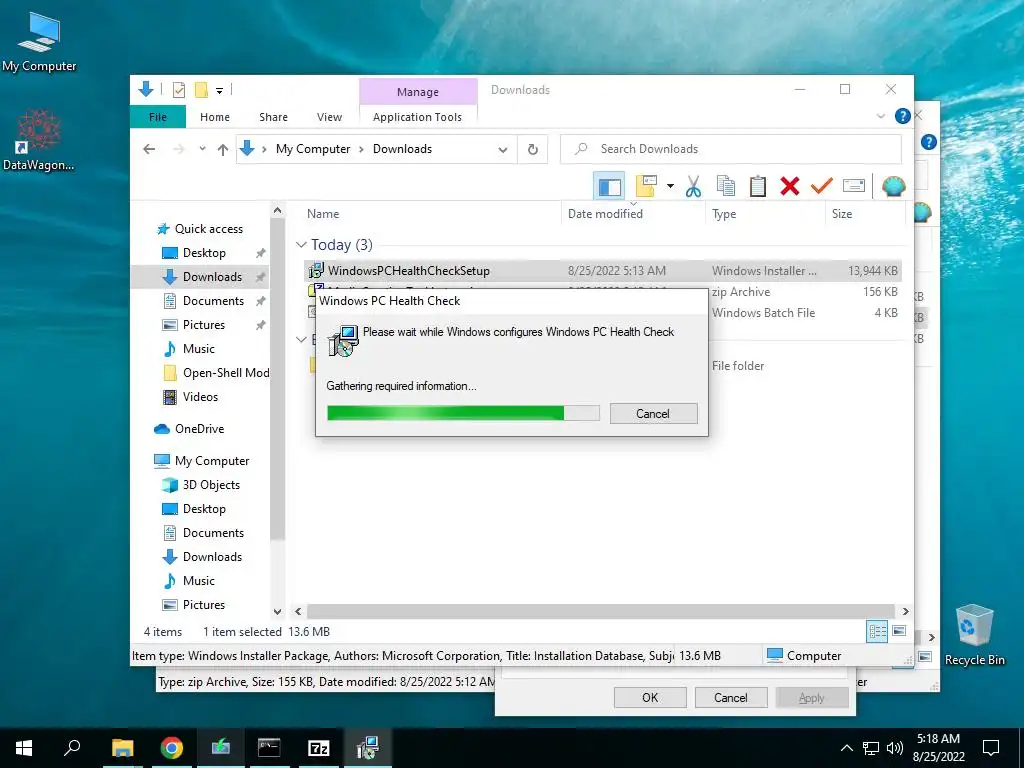Switch to the Share ribbon tab

(x=273, y=117)
